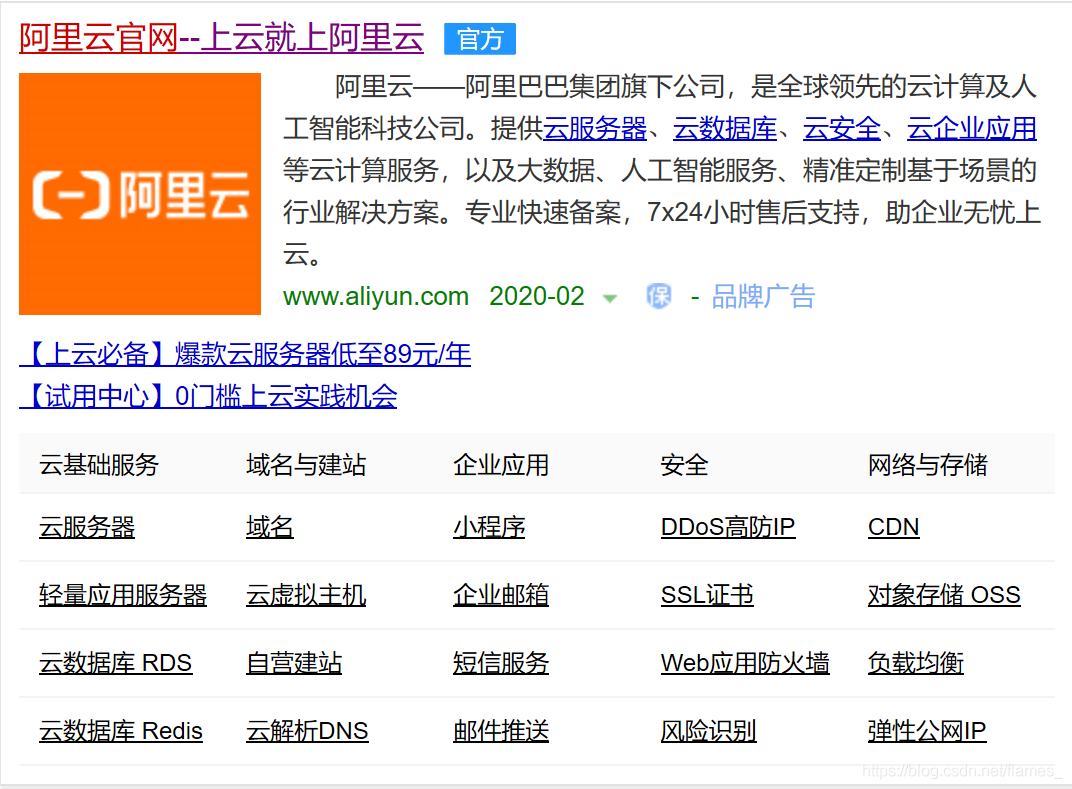Follow the 云数据库 link in the description

click(x=725, y=129)
